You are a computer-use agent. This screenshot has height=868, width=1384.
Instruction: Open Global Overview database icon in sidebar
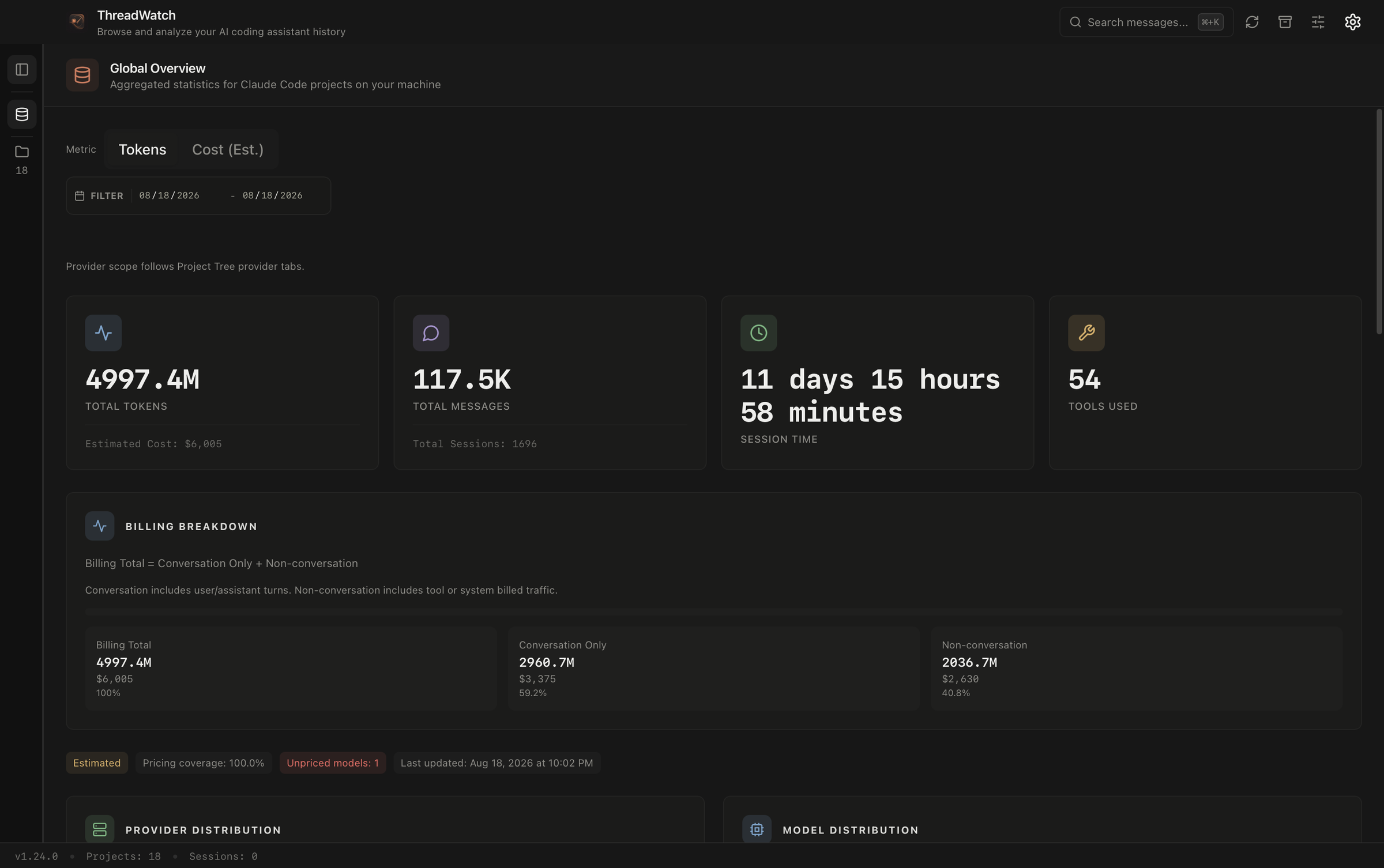[22, 114]
